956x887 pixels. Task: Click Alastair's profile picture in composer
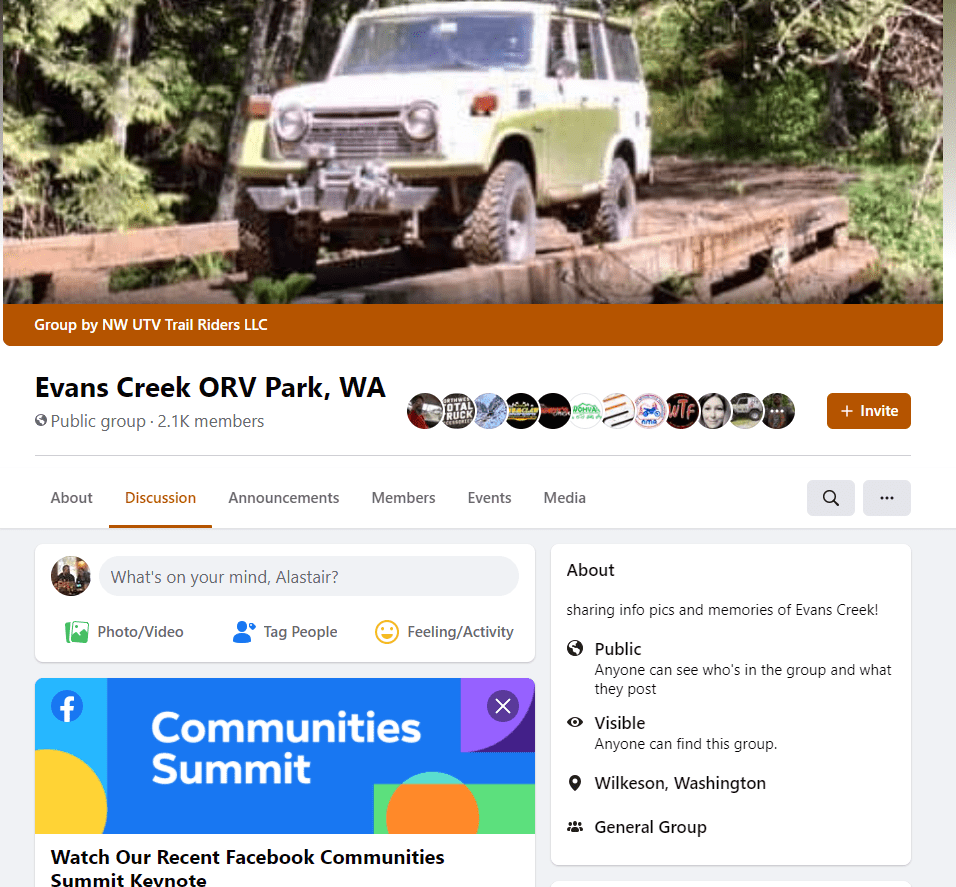coord(71,576)
